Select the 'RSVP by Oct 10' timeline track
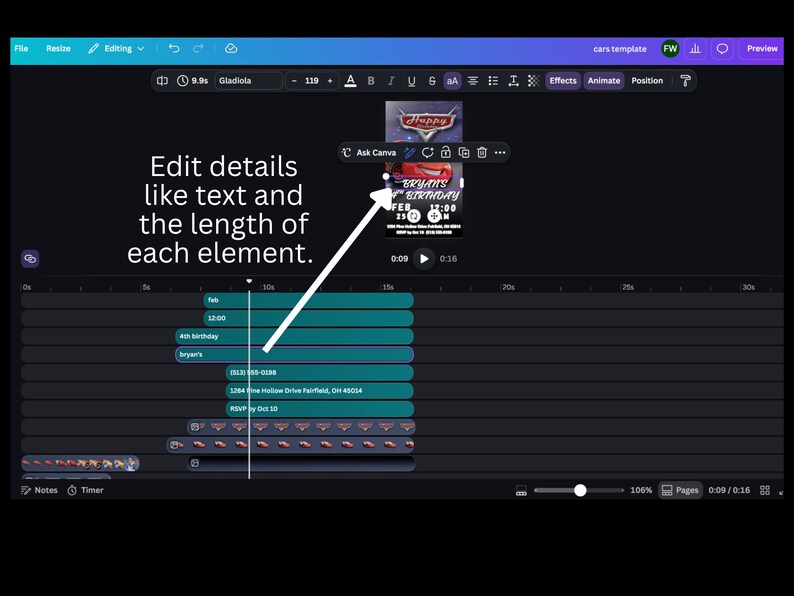Screen dimensions: 794x596 pos(320,409)
